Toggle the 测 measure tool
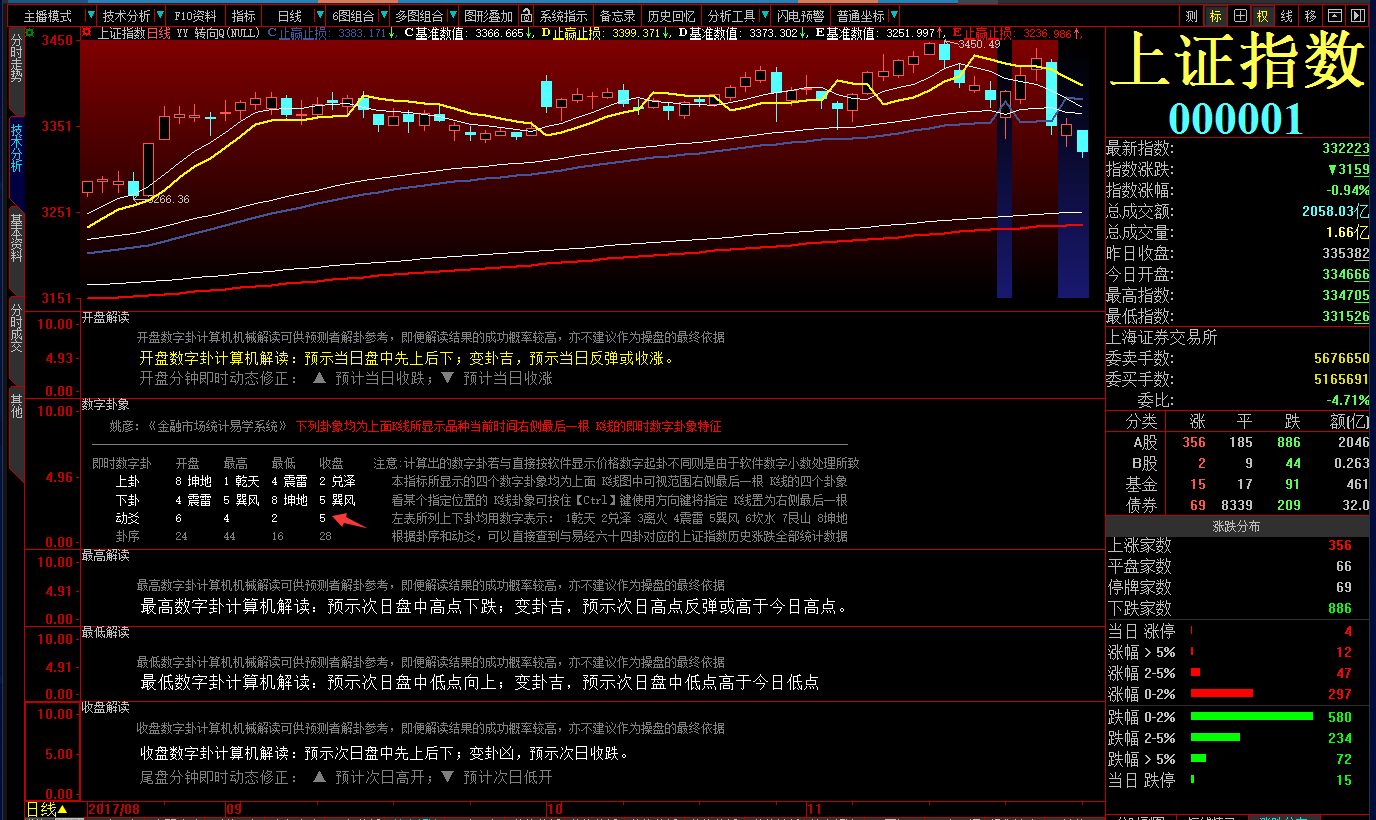Screen dimensions: 1376x820 1192,16
